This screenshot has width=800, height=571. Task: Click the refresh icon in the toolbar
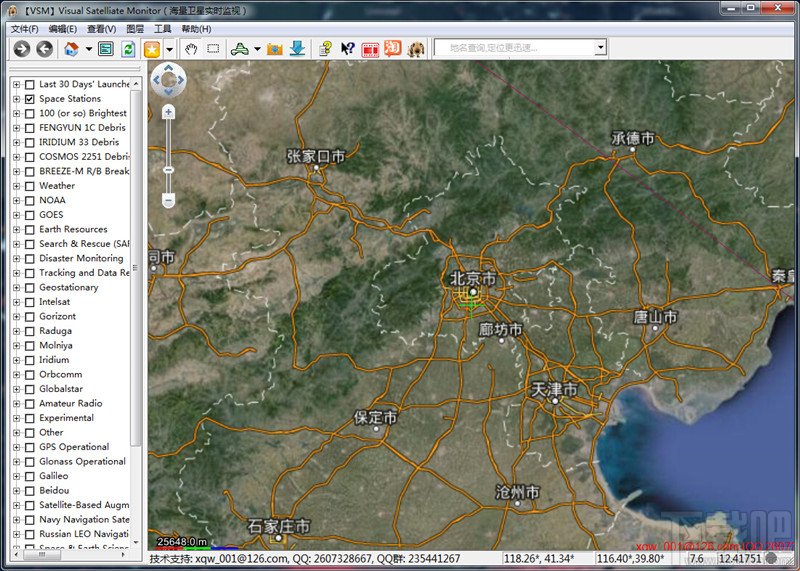tap(128, 49)
